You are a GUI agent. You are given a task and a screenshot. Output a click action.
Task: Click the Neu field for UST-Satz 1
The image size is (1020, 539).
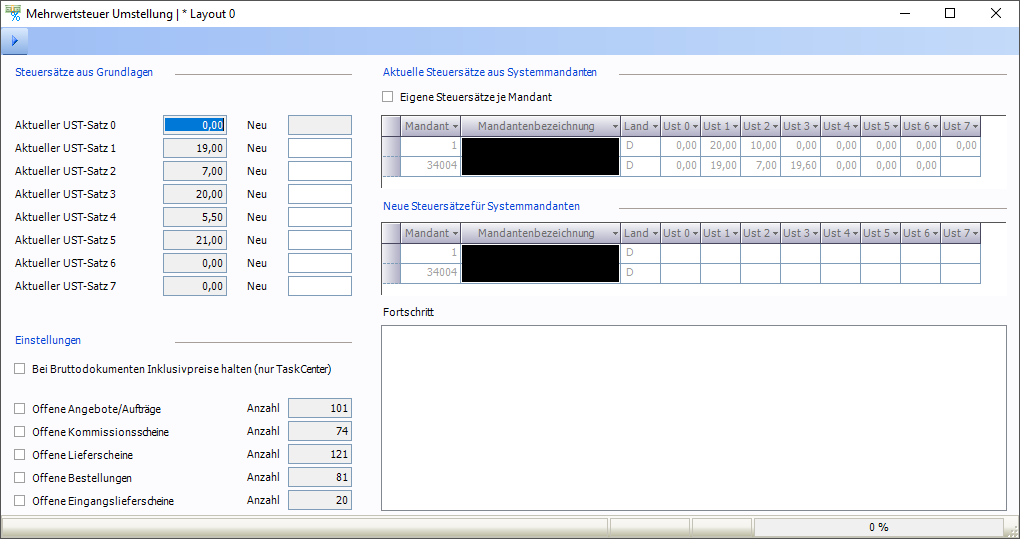pyautogui.click(x=320, y=148)
